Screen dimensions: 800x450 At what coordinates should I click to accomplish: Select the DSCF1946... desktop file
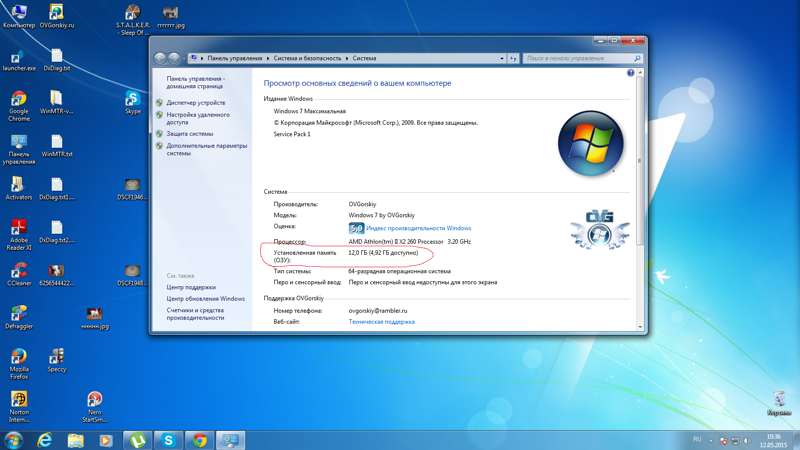click(132, 188)
